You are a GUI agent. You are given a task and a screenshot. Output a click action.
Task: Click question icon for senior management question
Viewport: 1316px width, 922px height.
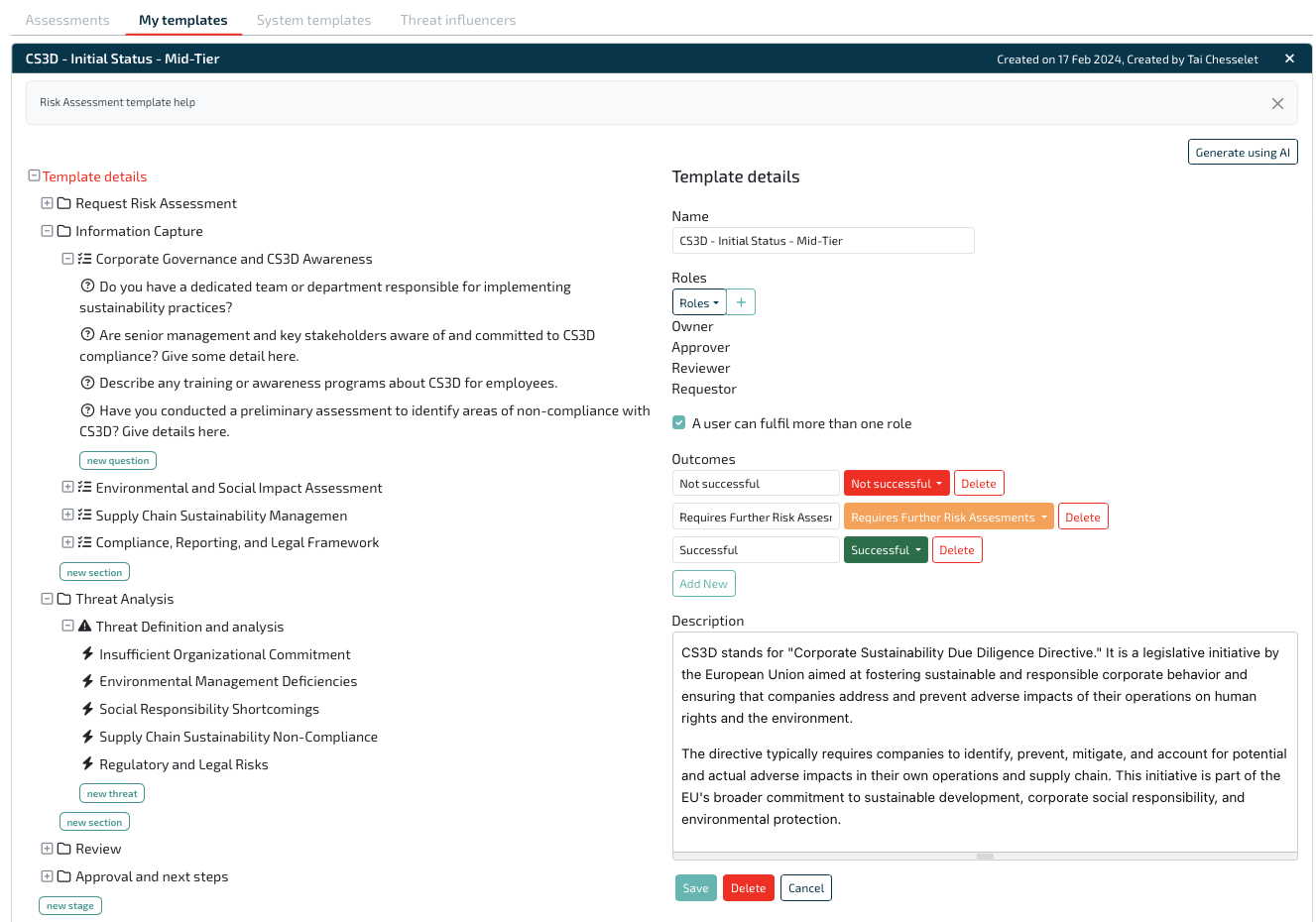tap(87, 334)
